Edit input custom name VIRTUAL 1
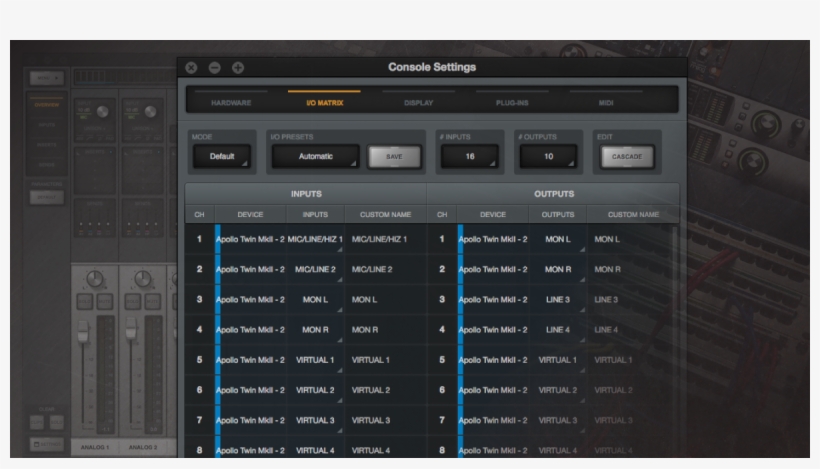The width and height of the screenshot is (820, 469). click(x=385, y=360)
